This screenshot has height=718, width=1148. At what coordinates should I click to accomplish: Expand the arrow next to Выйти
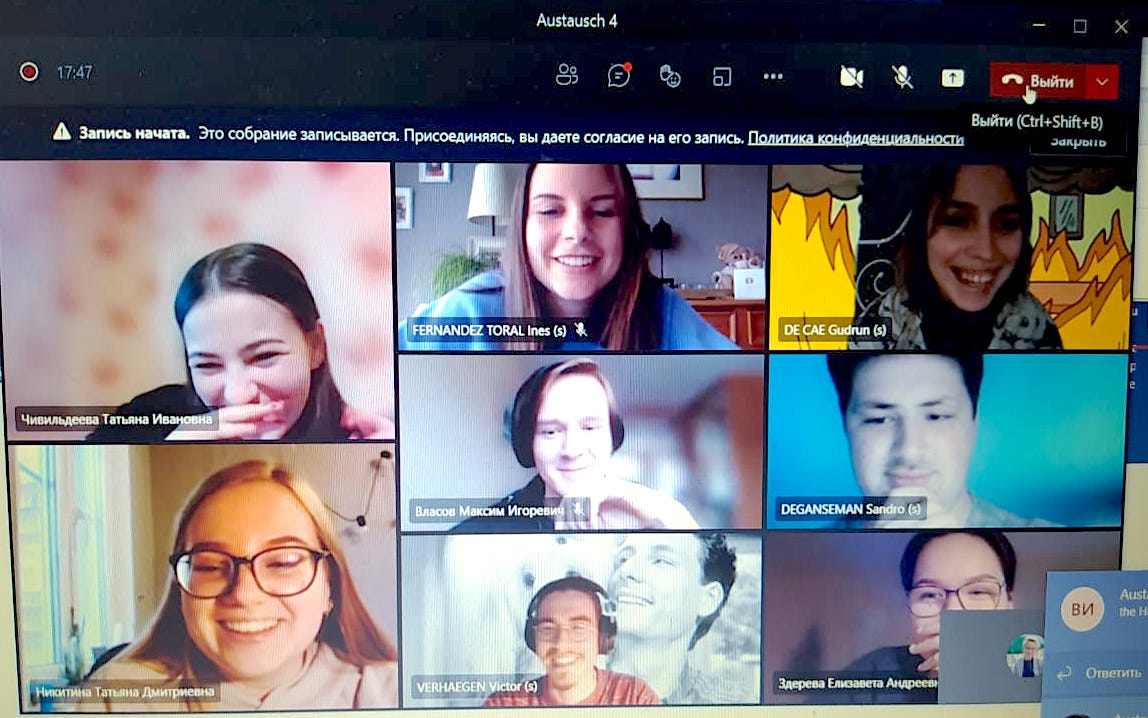1102,82
